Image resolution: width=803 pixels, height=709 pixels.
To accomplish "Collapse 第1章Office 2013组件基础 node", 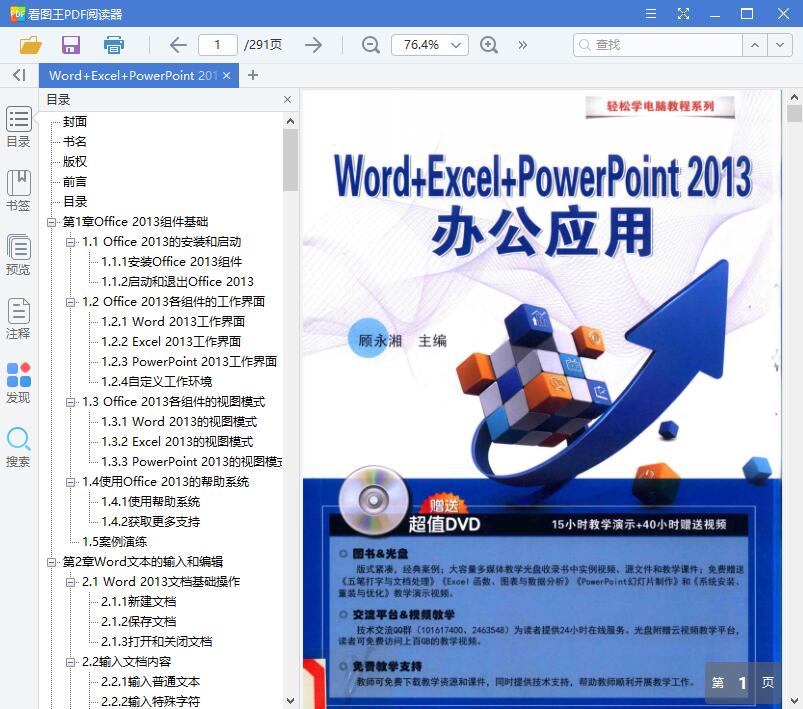I will tap(51, 222).
